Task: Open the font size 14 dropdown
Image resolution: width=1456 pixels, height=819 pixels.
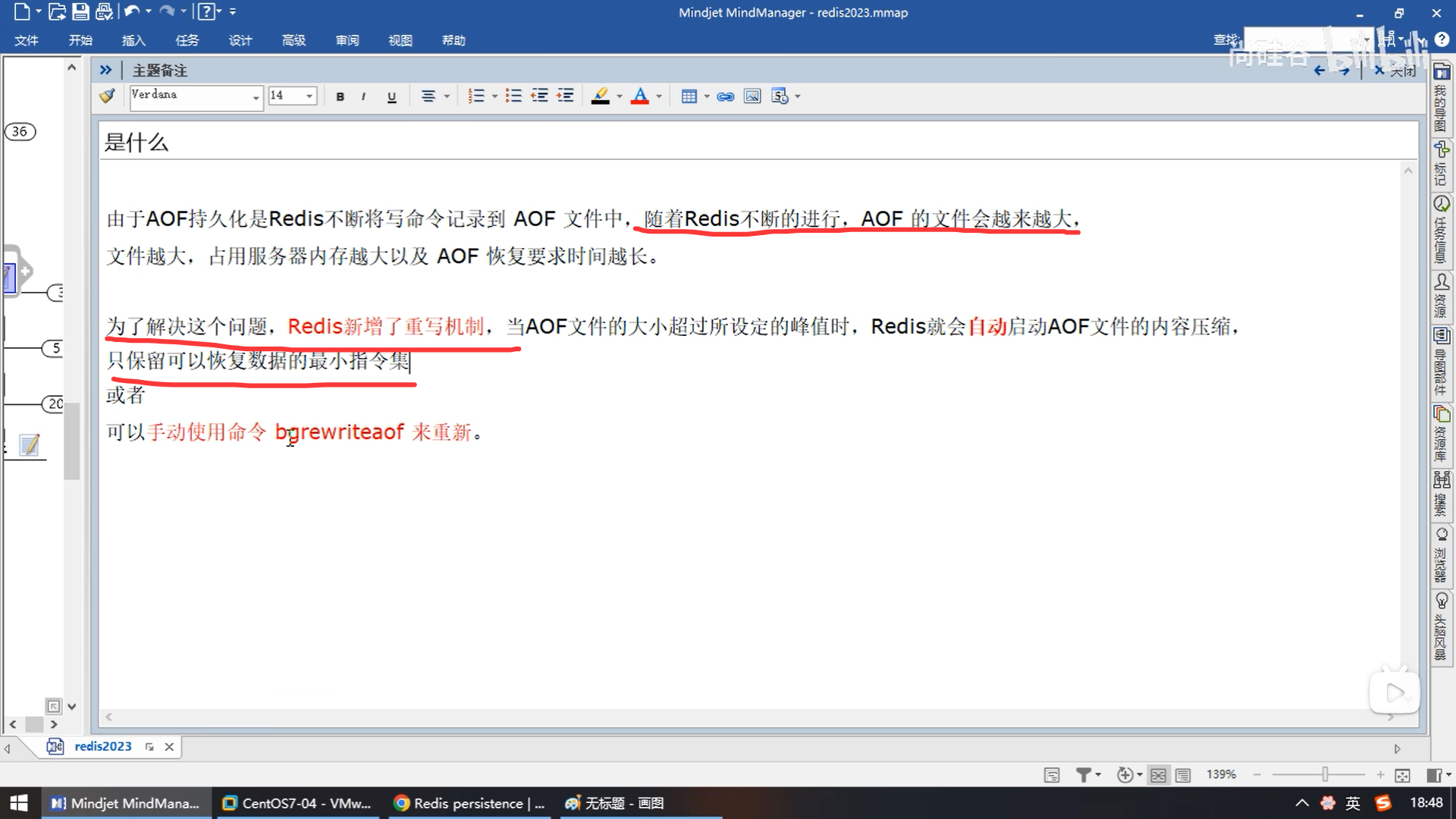Action: coord(309,96)
